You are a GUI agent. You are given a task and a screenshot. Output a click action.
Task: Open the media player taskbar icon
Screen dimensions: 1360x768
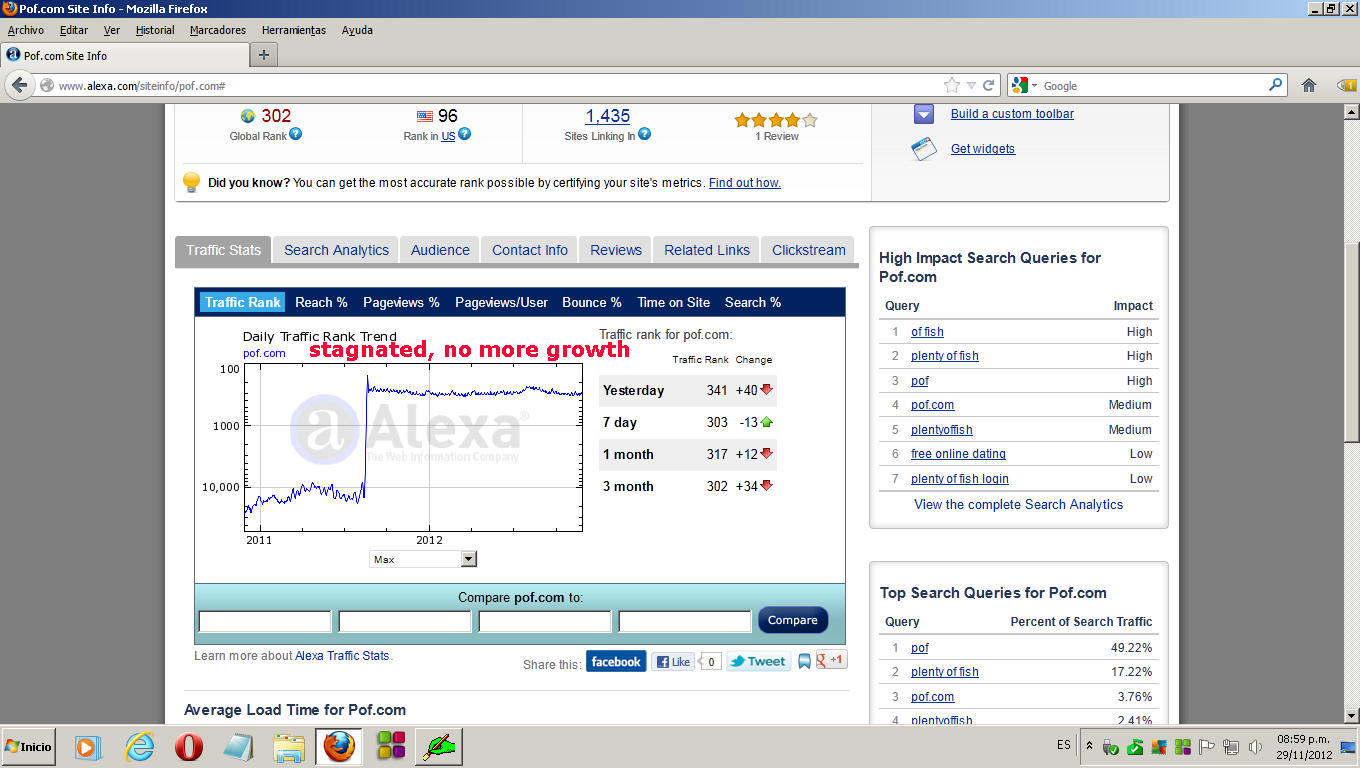[x=88, y=747]
